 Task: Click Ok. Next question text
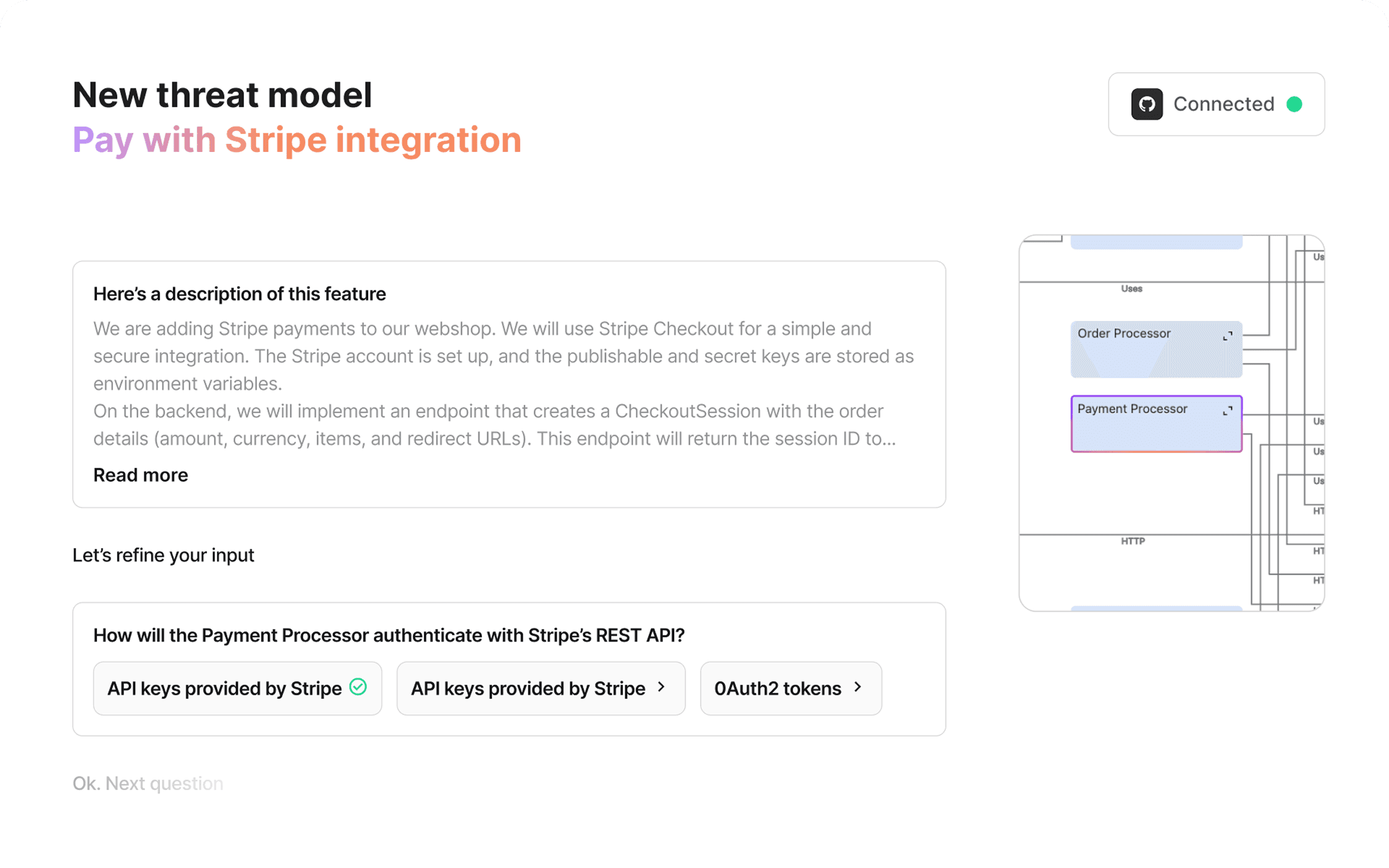[148, 783]
